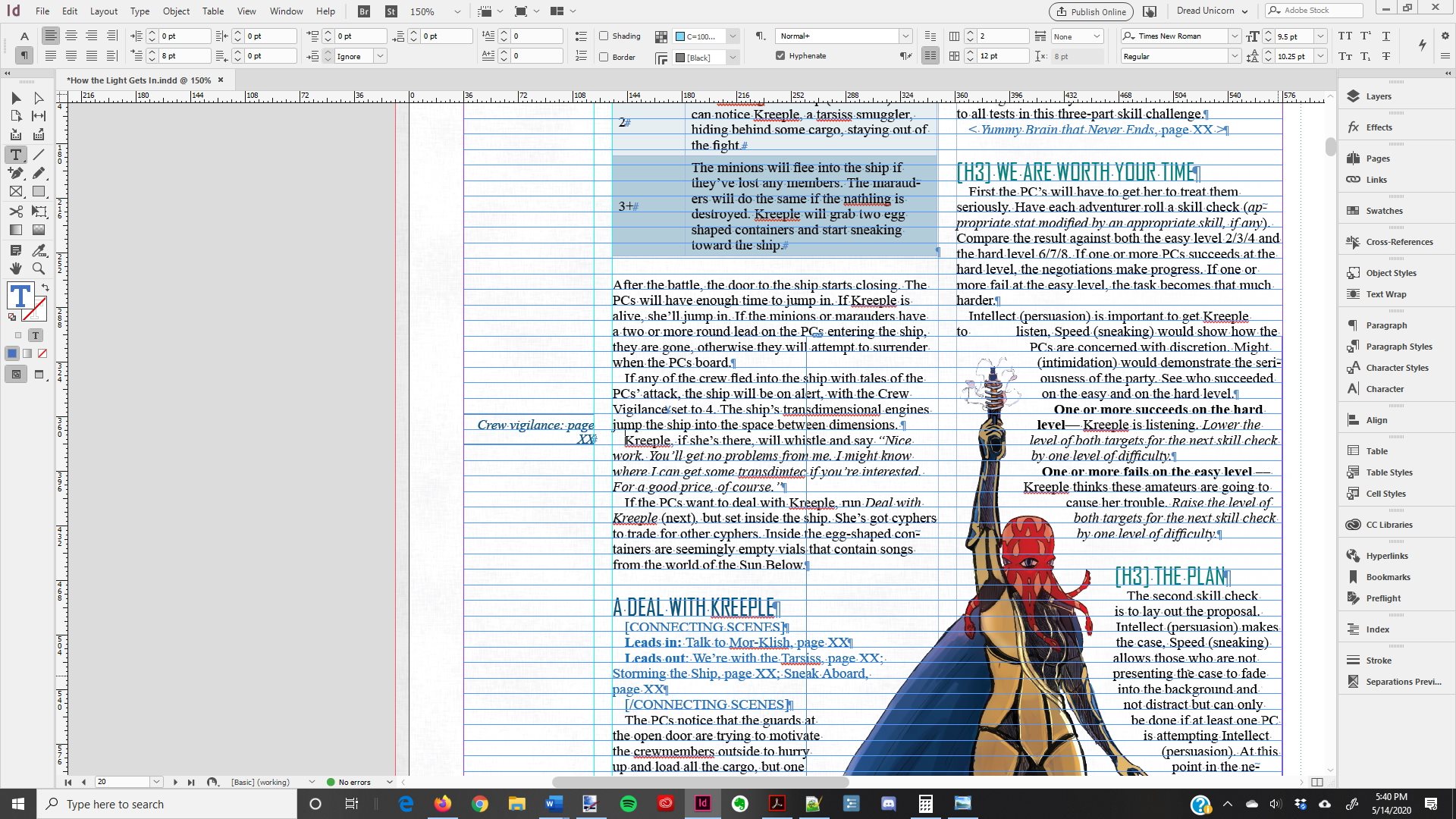
Task: Toggle Align to Baseline Grid
Action: tap(930, 56)
